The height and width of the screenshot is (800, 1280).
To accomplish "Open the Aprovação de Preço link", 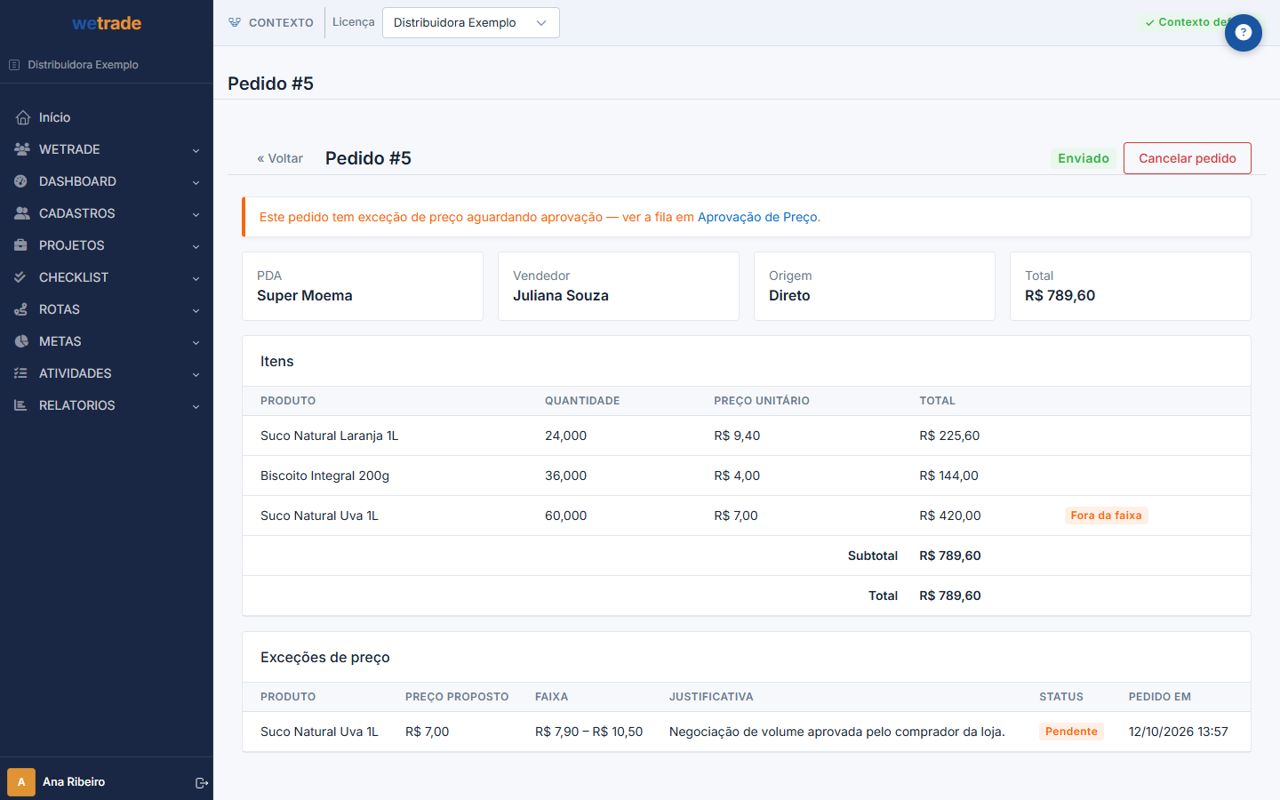I will coord(757,216).
